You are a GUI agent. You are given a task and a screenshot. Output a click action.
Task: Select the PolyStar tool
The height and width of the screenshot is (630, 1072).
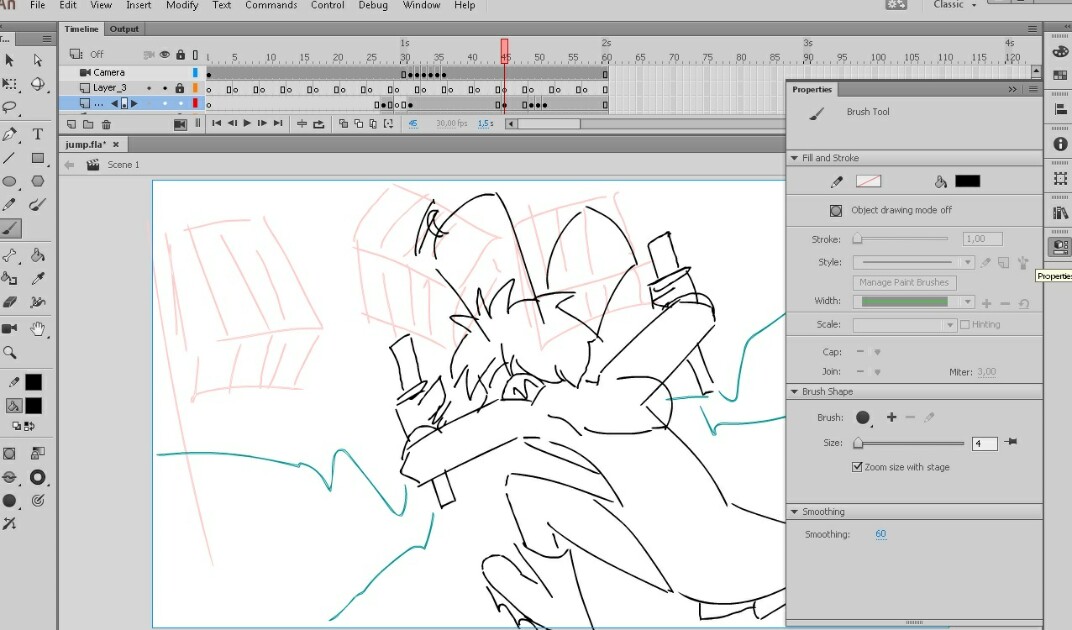coord(38,181)
